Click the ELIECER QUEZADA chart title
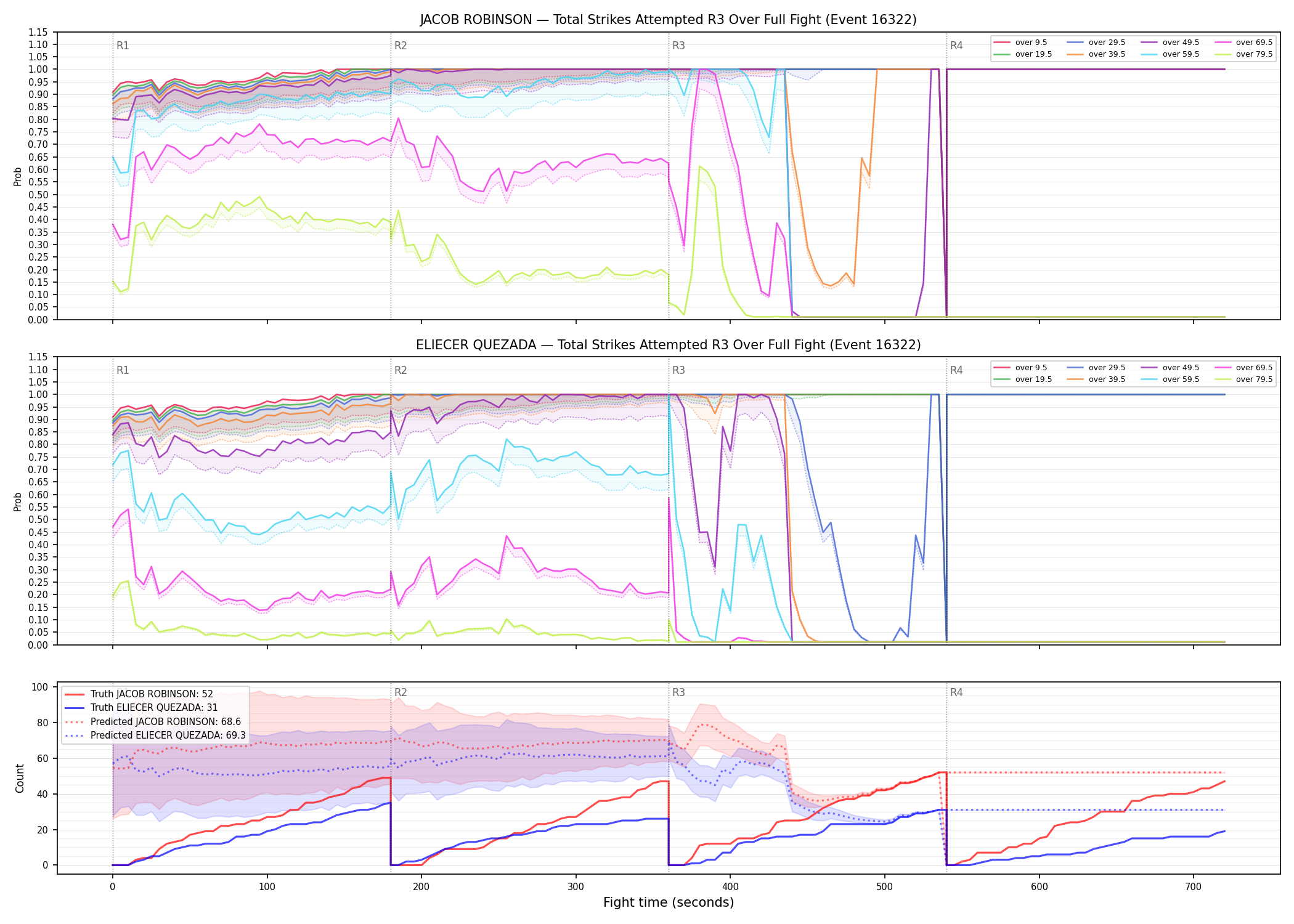The image size is (1294, 924). [x=668, y=345]
